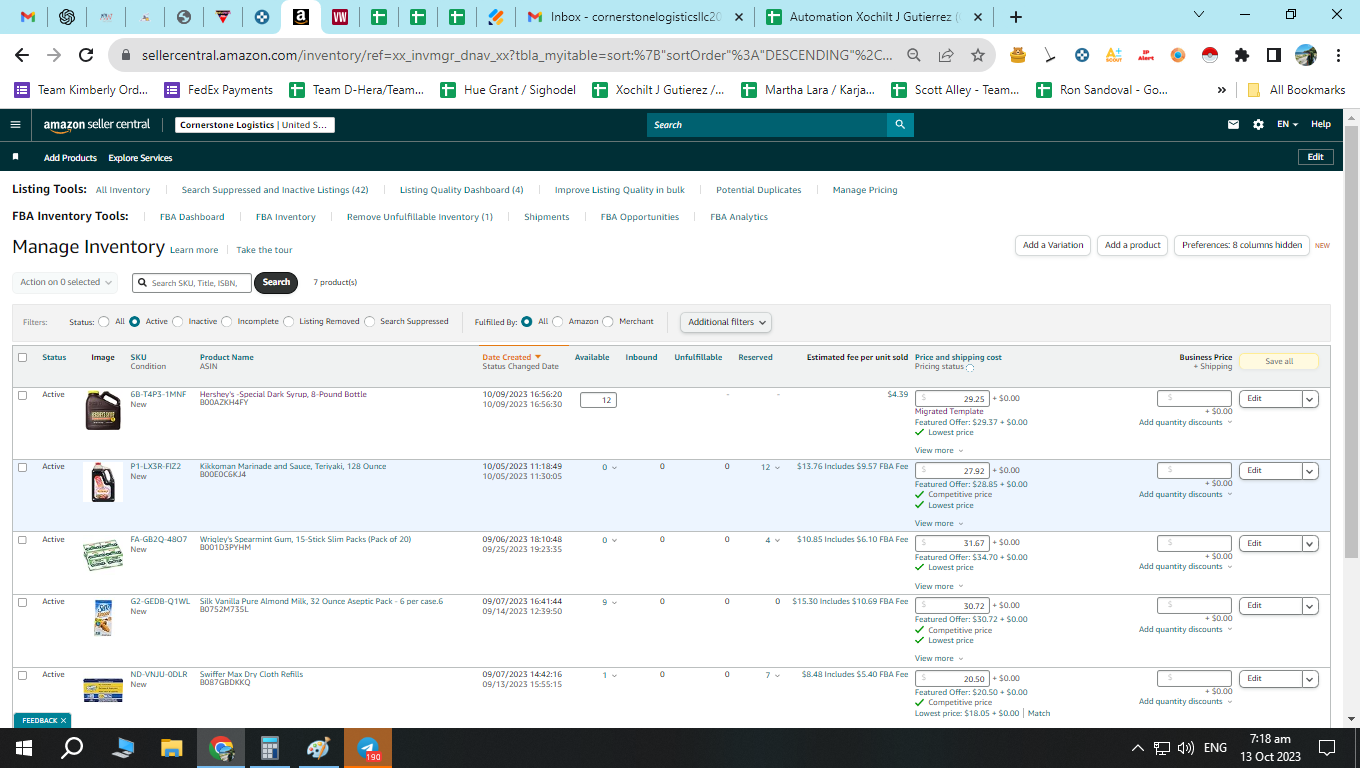The image size is (1360, 768).
Task: Open Chrome side panel icon
Action: coord(1274,55)
